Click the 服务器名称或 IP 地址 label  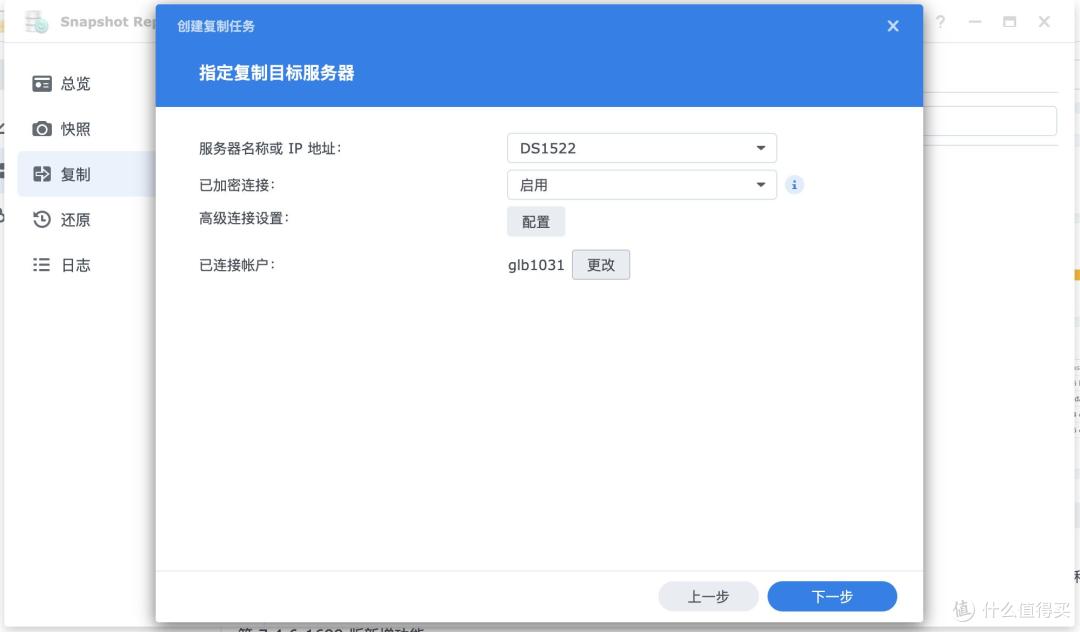pos(270,149)
